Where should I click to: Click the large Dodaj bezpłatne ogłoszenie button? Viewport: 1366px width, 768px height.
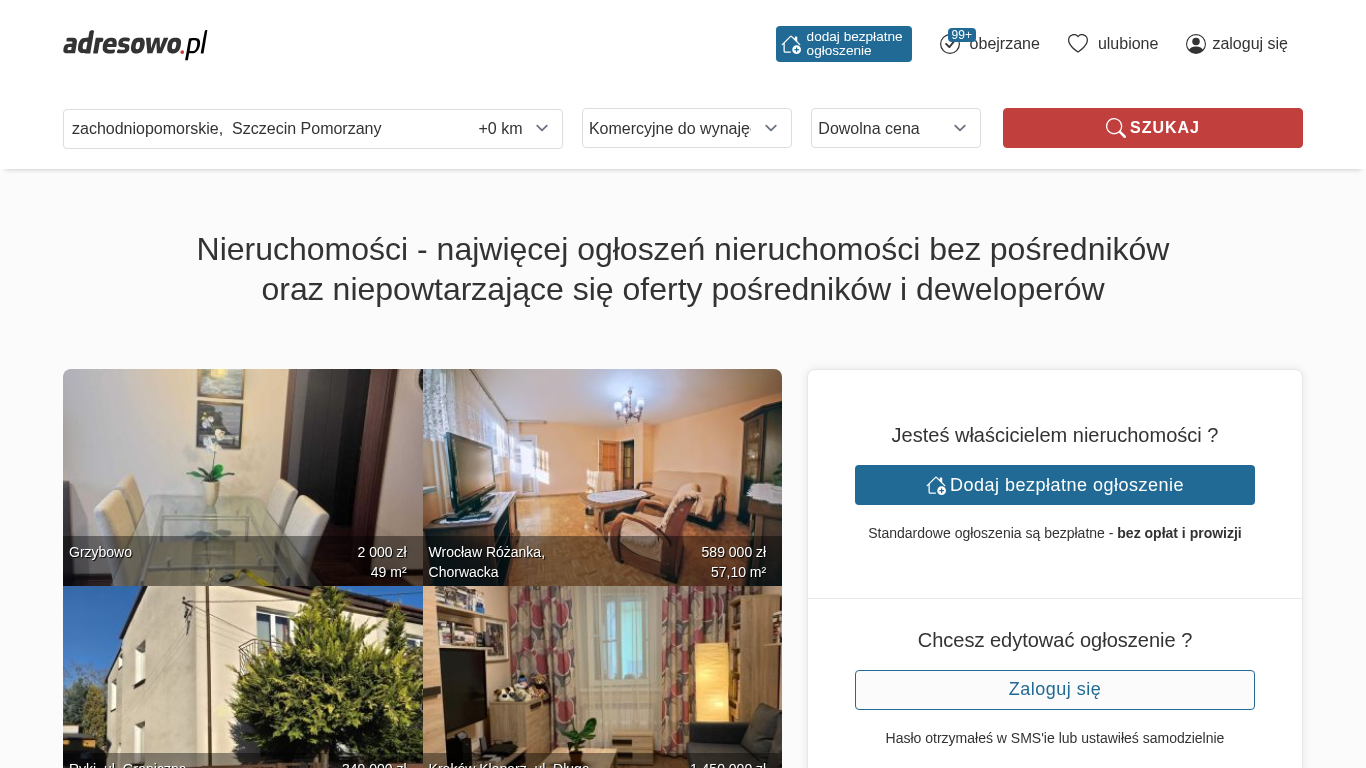click(1055, 485)
